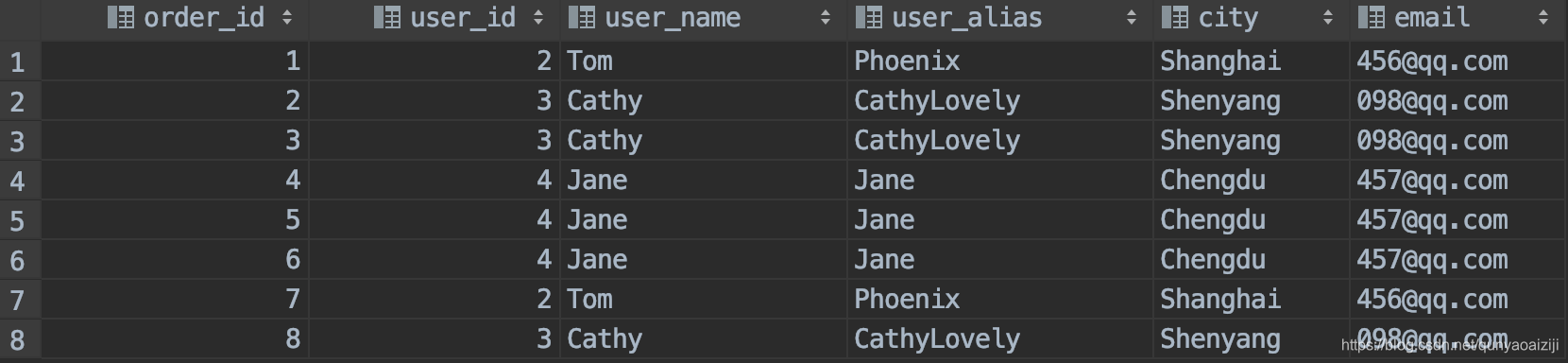Click the order_id column table icon

(120, 17)
